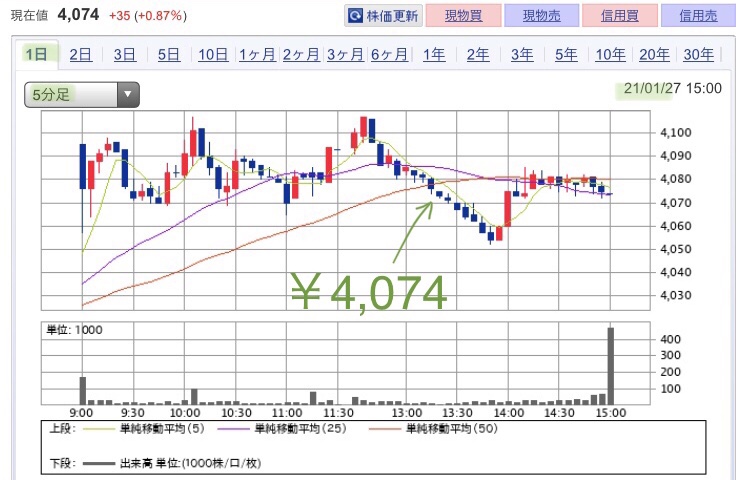743x480 pixels.
Task: Click the 13:00 time axis label
Action: click(407, 413)
